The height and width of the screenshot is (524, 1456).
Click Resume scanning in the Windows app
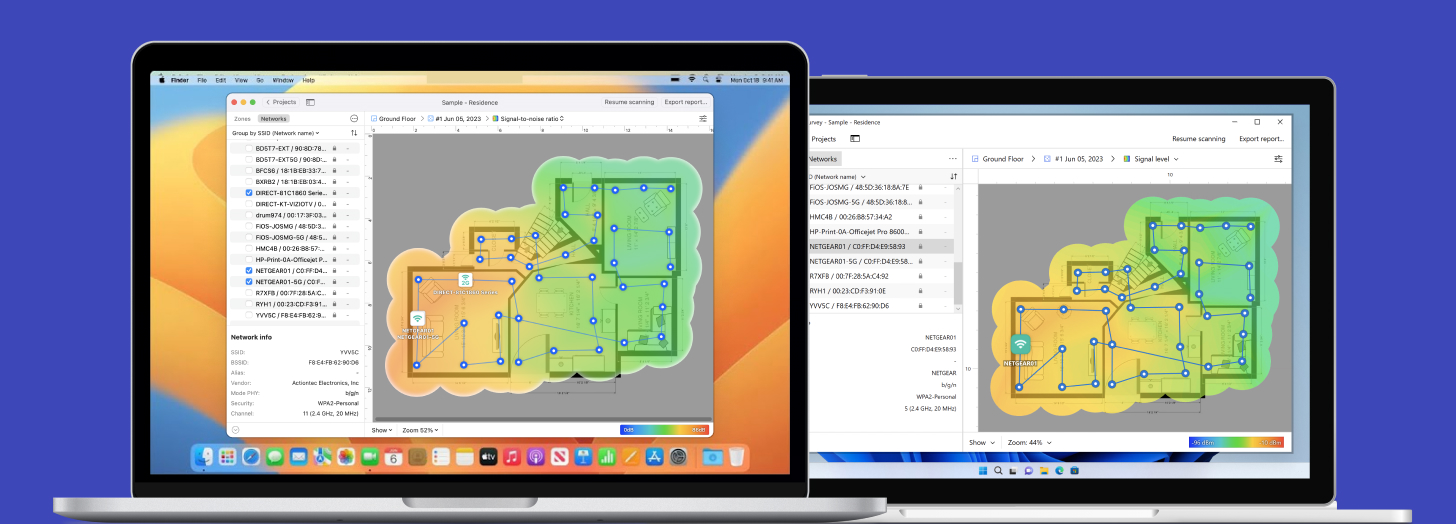(x=1198, y=139)
